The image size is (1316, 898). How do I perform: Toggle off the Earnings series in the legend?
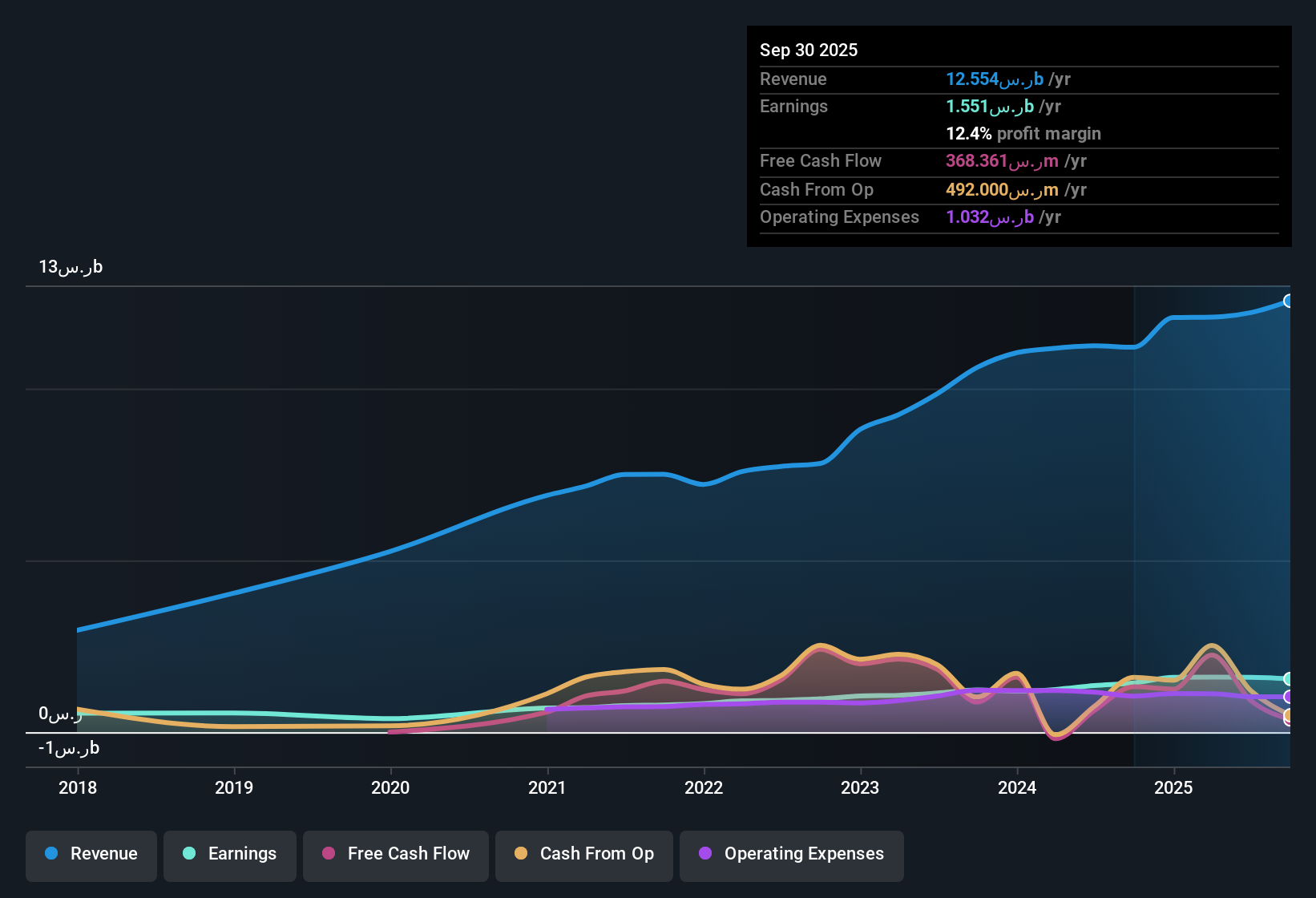[229, 854]
